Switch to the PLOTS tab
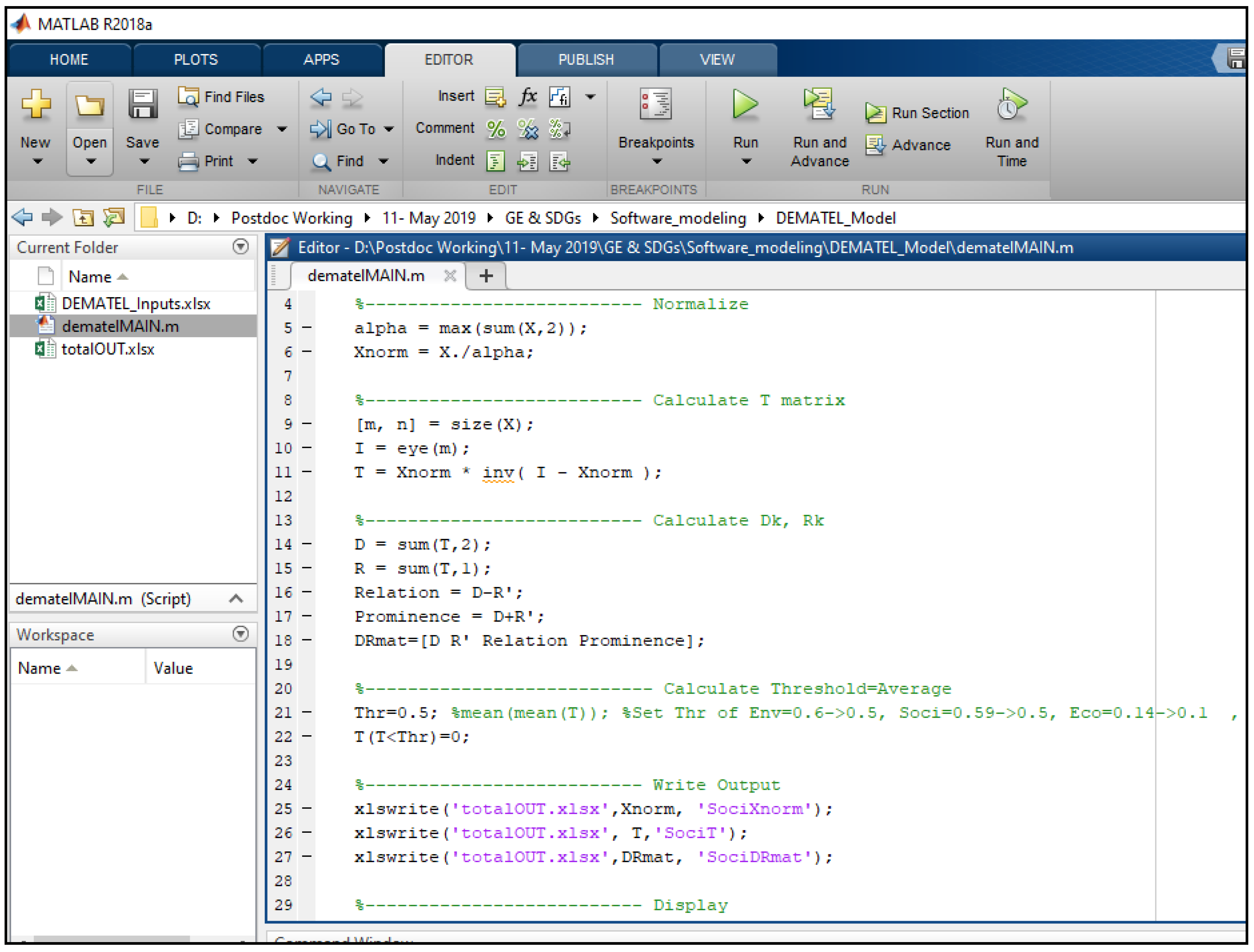This screenshot has height=952, width=1254. (x=195, y=59)
